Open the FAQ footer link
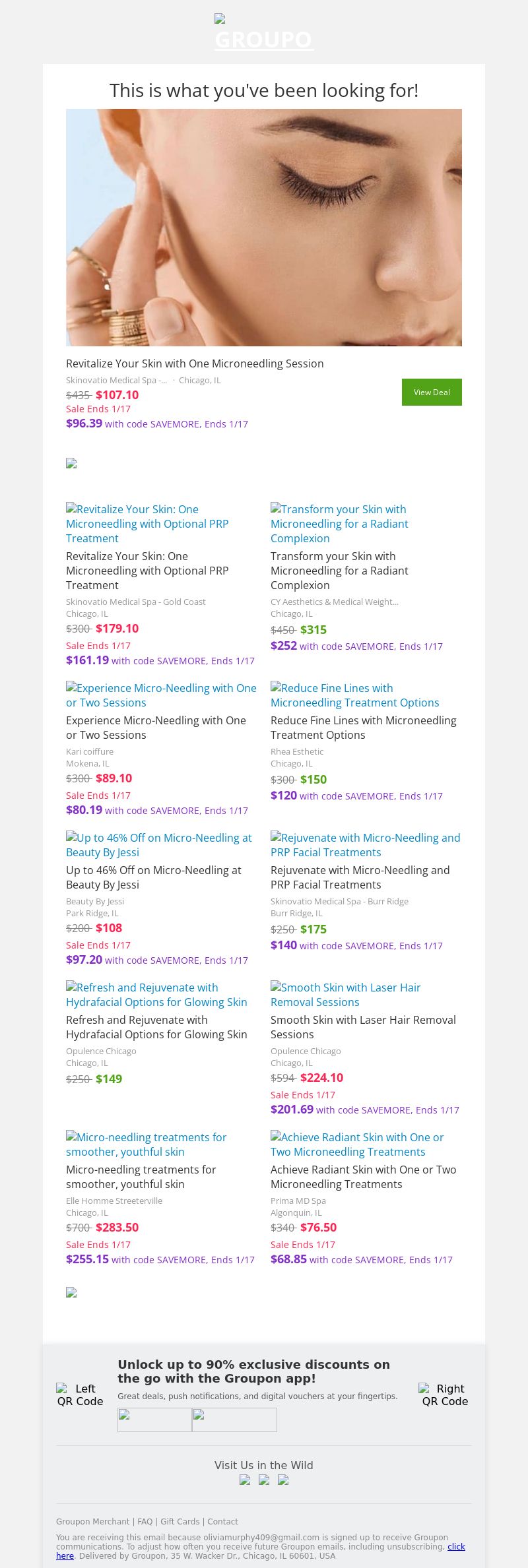Image resolution: width=528 pixels, height=1568 pixels. [145, 1521]
